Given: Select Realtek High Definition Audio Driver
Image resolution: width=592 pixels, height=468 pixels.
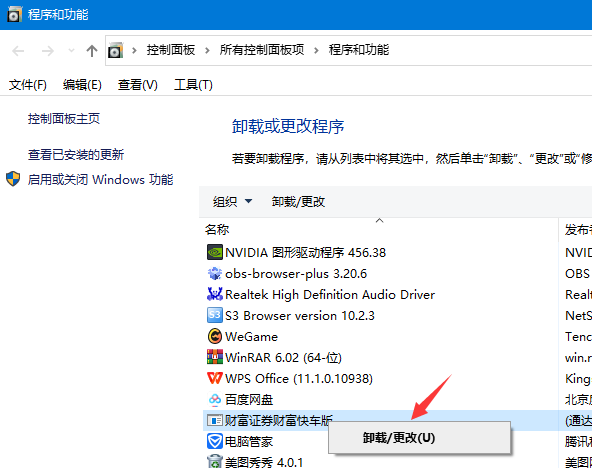Looking at the screenshot, I should (330, 294).
